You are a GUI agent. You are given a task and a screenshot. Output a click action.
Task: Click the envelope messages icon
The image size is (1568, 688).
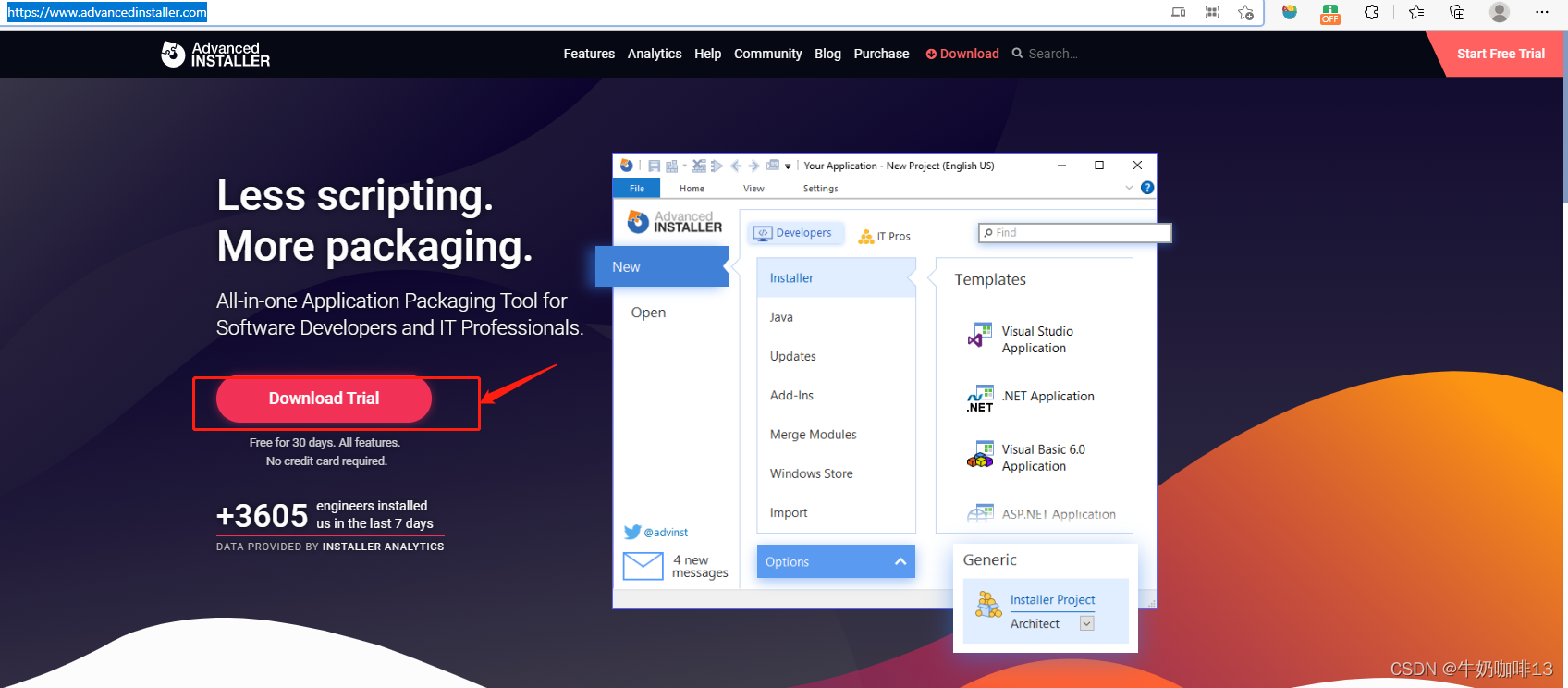click(643, 566)
